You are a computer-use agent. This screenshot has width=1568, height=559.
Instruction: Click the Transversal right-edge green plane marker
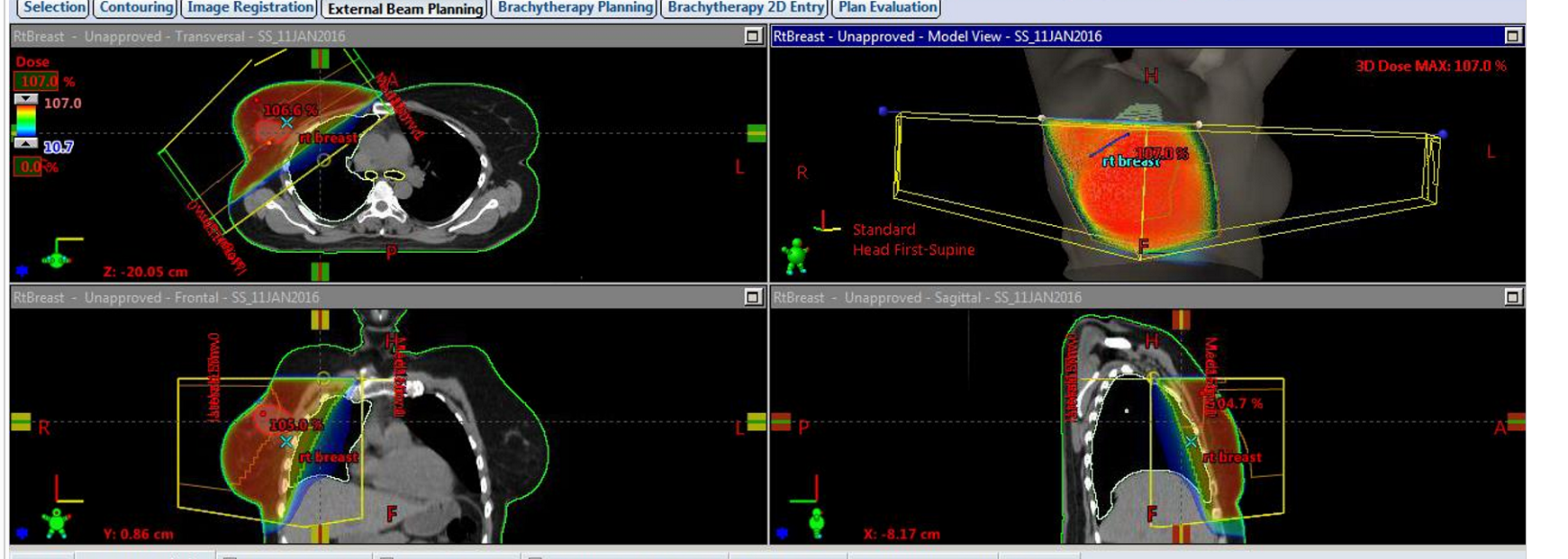pos(757,133)
